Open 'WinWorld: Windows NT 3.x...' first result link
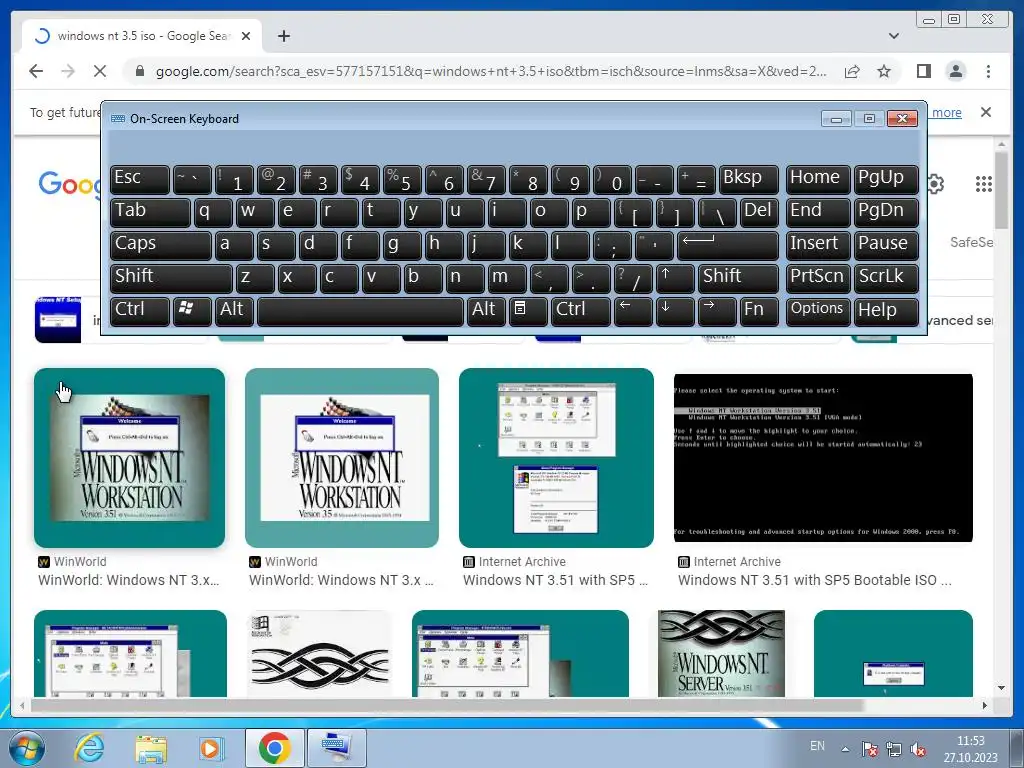This screenshot has height=768, width=1024. (129, 580)
